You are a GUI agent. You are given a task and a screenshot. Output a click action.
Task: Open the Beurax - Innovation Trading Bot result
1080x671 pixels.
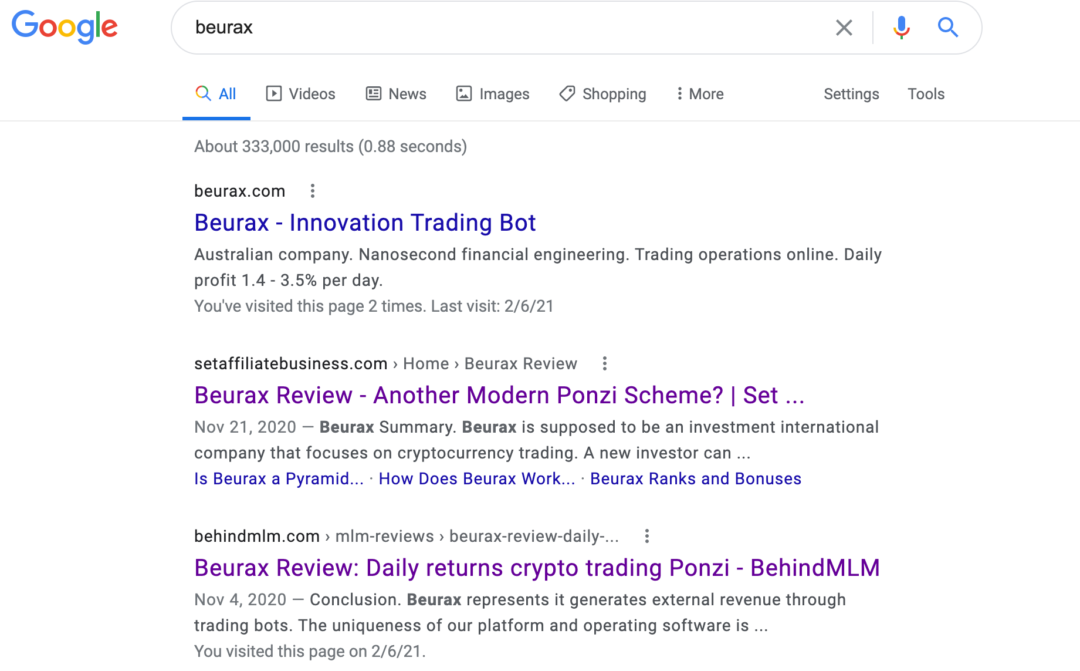click(x=365, y=222)
